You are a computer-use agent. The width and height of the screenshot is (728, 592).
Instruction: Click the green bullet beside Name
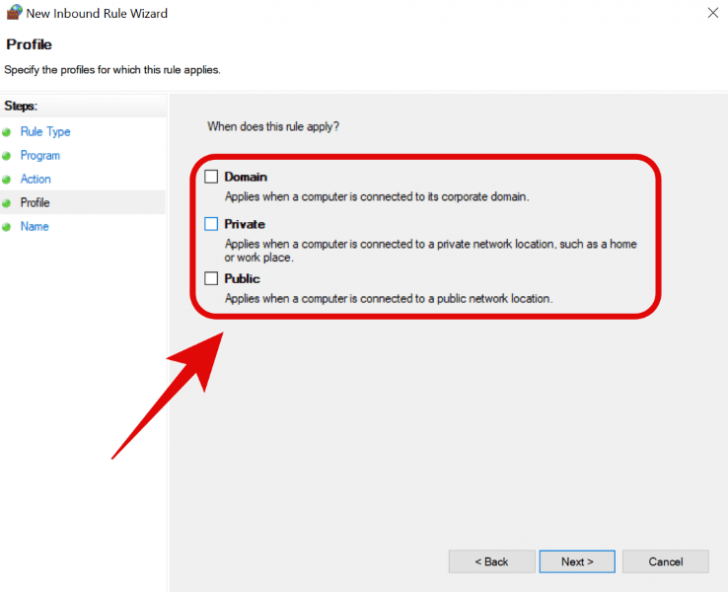click(6, 227)
